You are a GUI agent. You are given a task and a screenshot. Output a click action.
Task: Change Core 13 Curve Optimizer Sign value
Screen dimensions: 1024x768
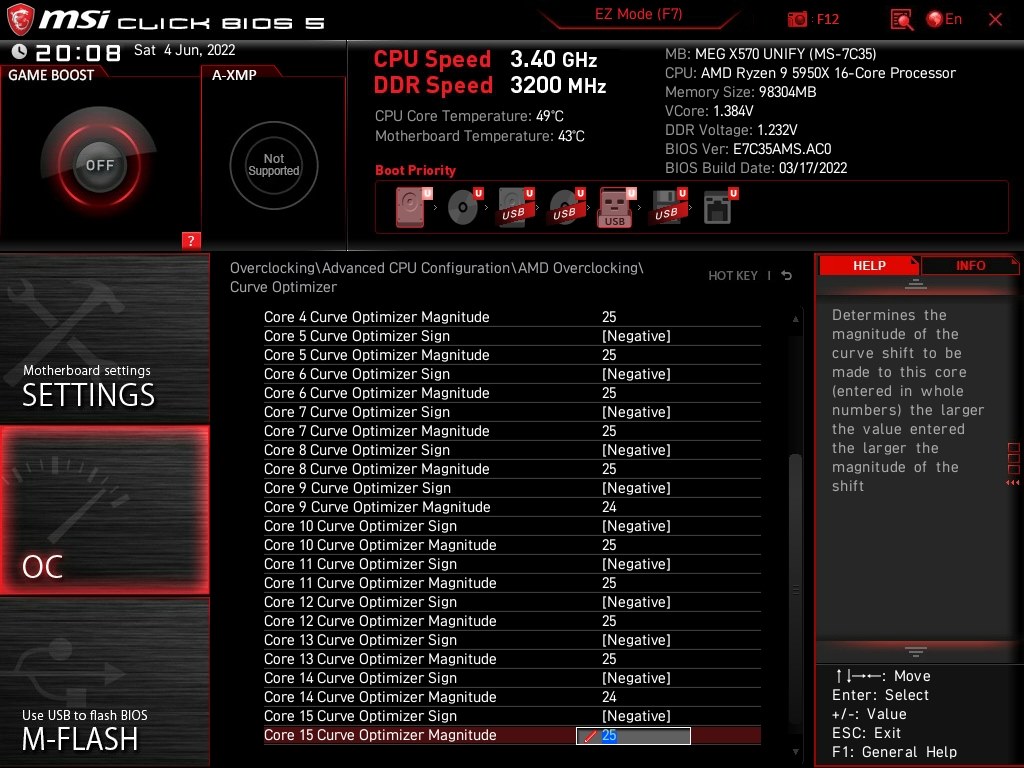click(636, 640)
